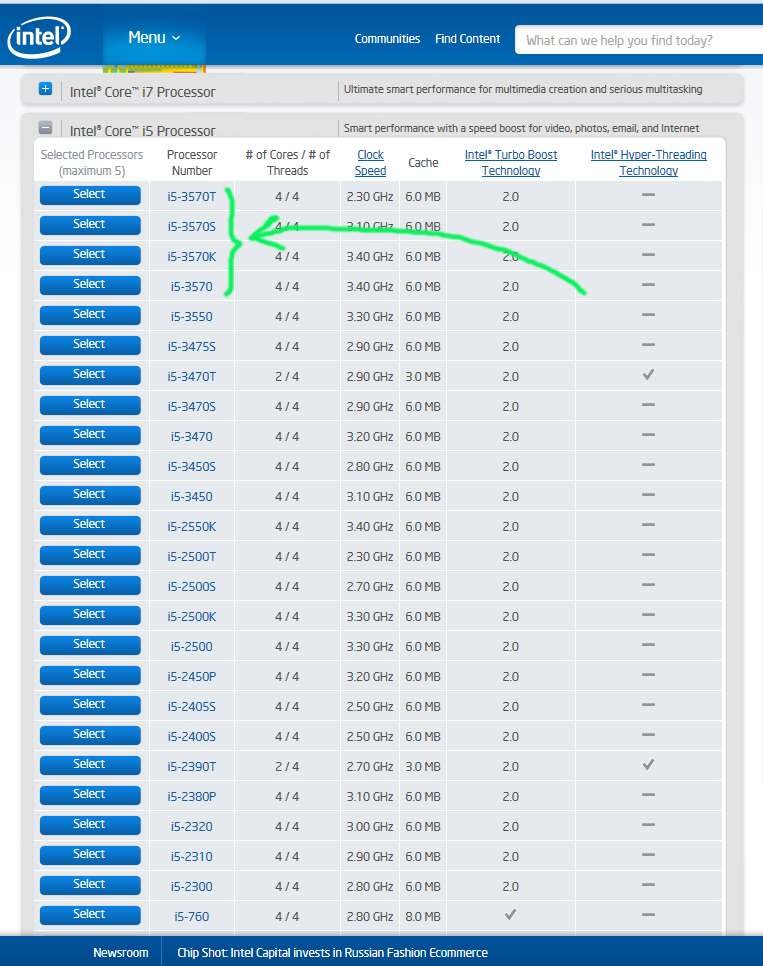Click the 3.40 GHz value for i5-2550K
This screenshot has width=763, height=966.
point(370,527)
